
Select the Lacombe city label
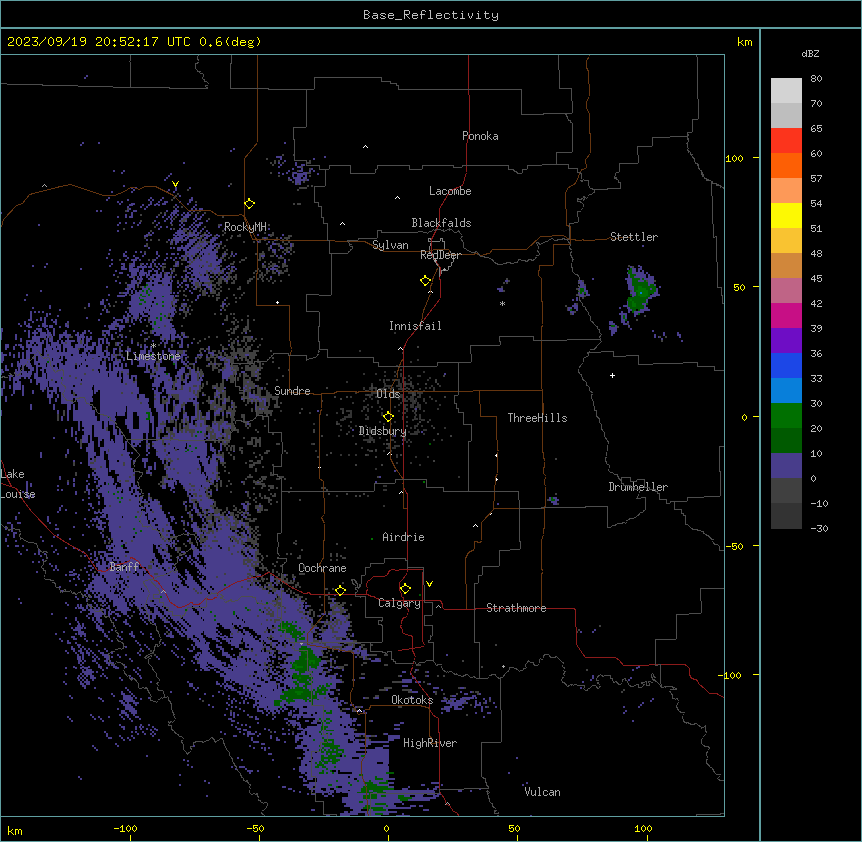[x=450, y=191]
